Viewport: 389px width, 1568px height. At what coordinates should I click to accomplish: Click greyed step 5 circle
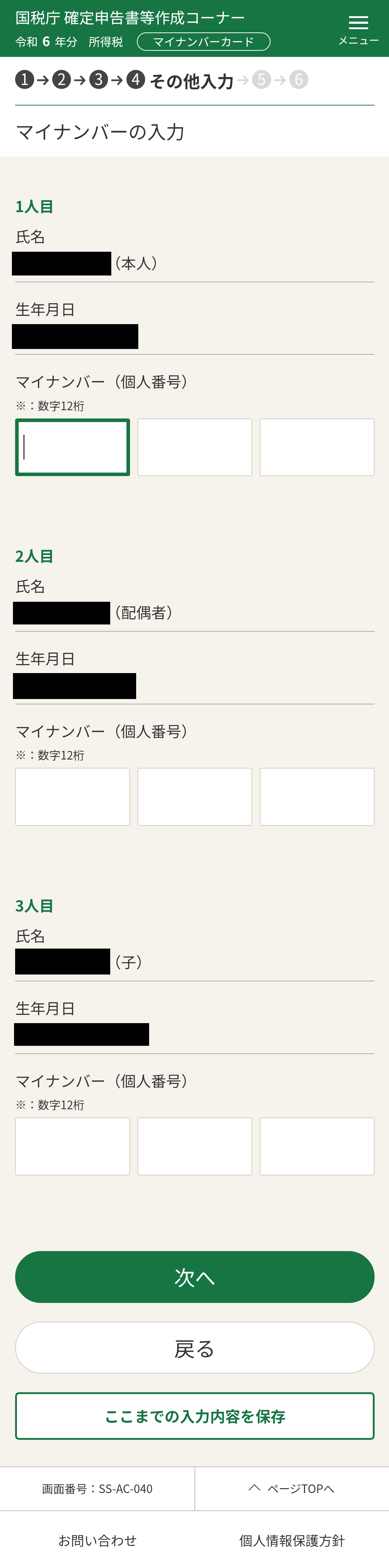[x=261, y=80]
